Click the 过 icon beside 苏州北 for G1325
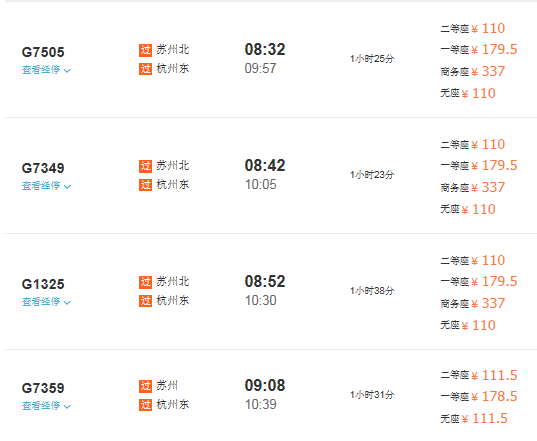Screen dimensions: 537x441 (145, 282)
